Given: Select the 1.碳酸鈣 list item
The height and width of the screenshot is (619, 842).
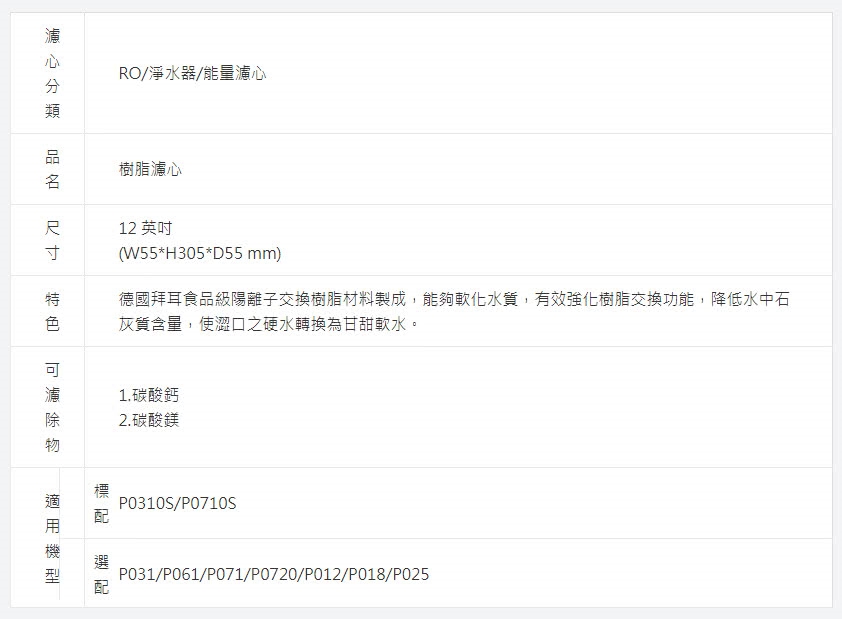Looking at the screenshot, I should click(148, 395).
